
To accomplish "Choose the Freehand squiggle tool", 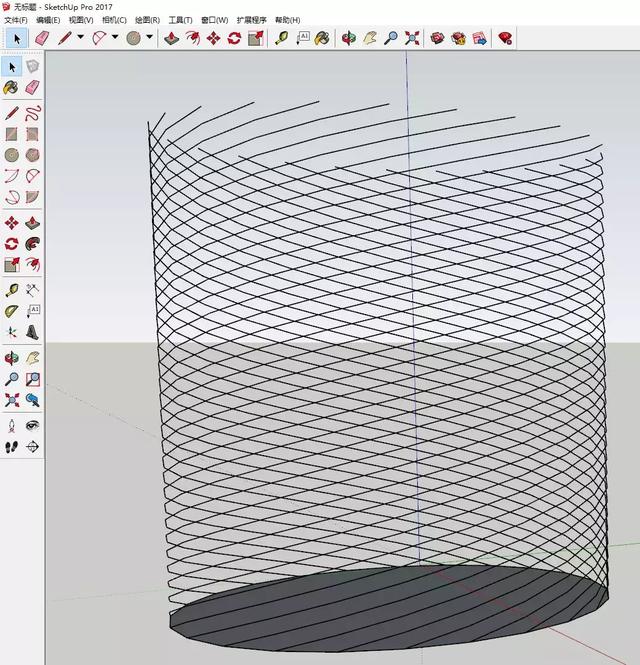I will [x=32, y=113].
